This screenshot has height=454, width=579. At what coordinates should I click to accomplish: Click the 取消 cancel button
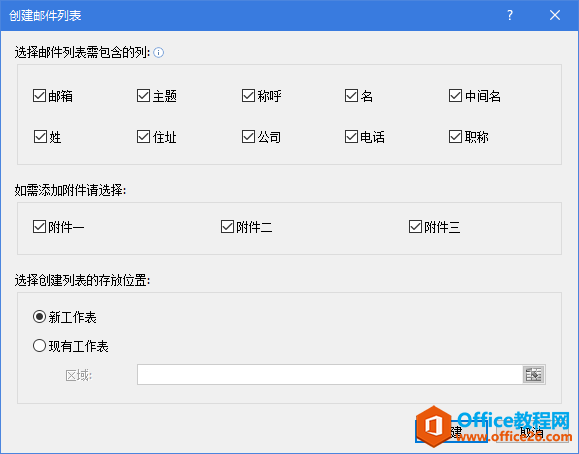(x=532, y=431)
